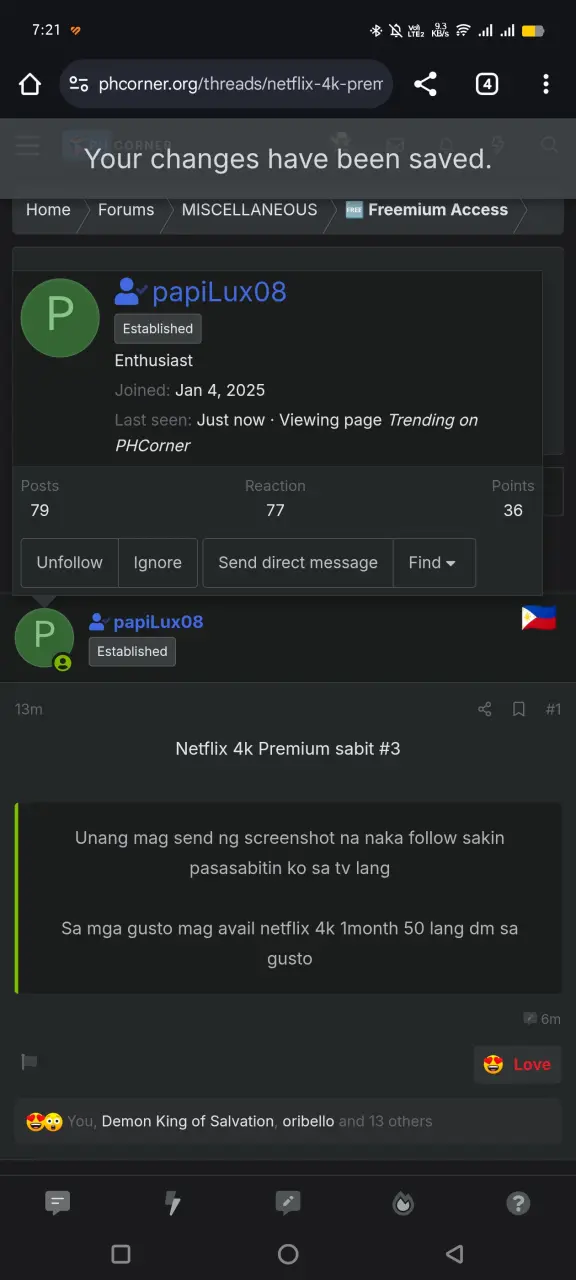Tap the lightning bolt icon in bottom bar
This screenshot has width=576, height=1280.
tap(173, 1204)
